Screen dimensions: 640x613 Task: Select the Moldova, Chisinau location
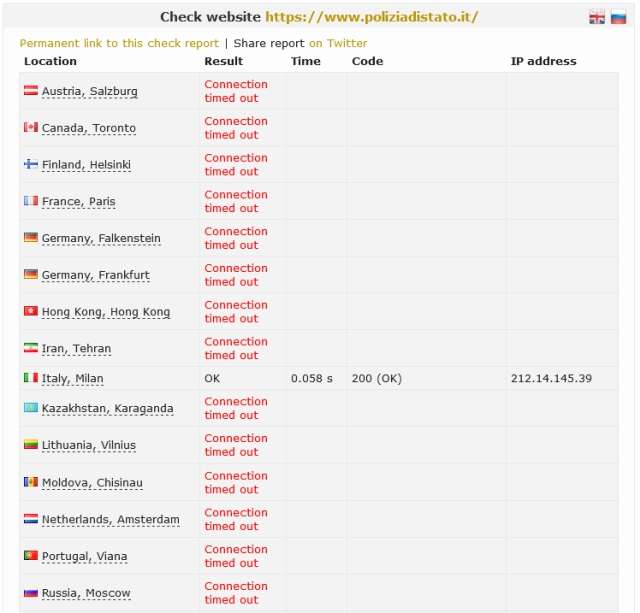pyautogui.click(x=92, y=483)
